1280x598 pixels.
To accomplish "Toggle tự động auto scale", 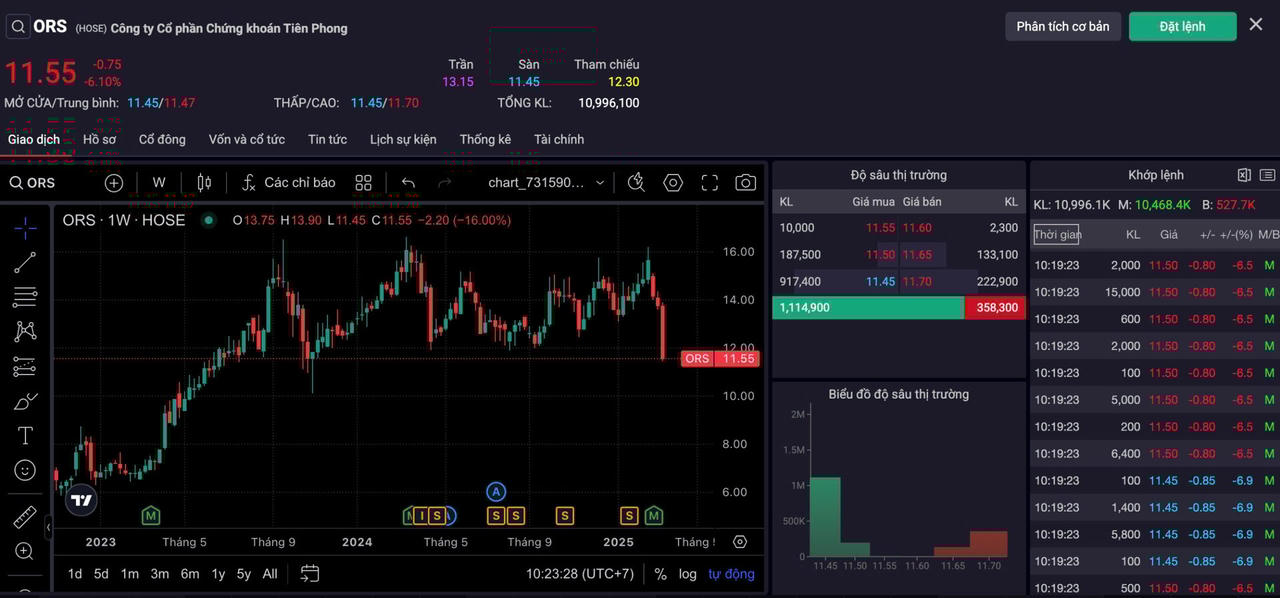I will click(731, 574).
